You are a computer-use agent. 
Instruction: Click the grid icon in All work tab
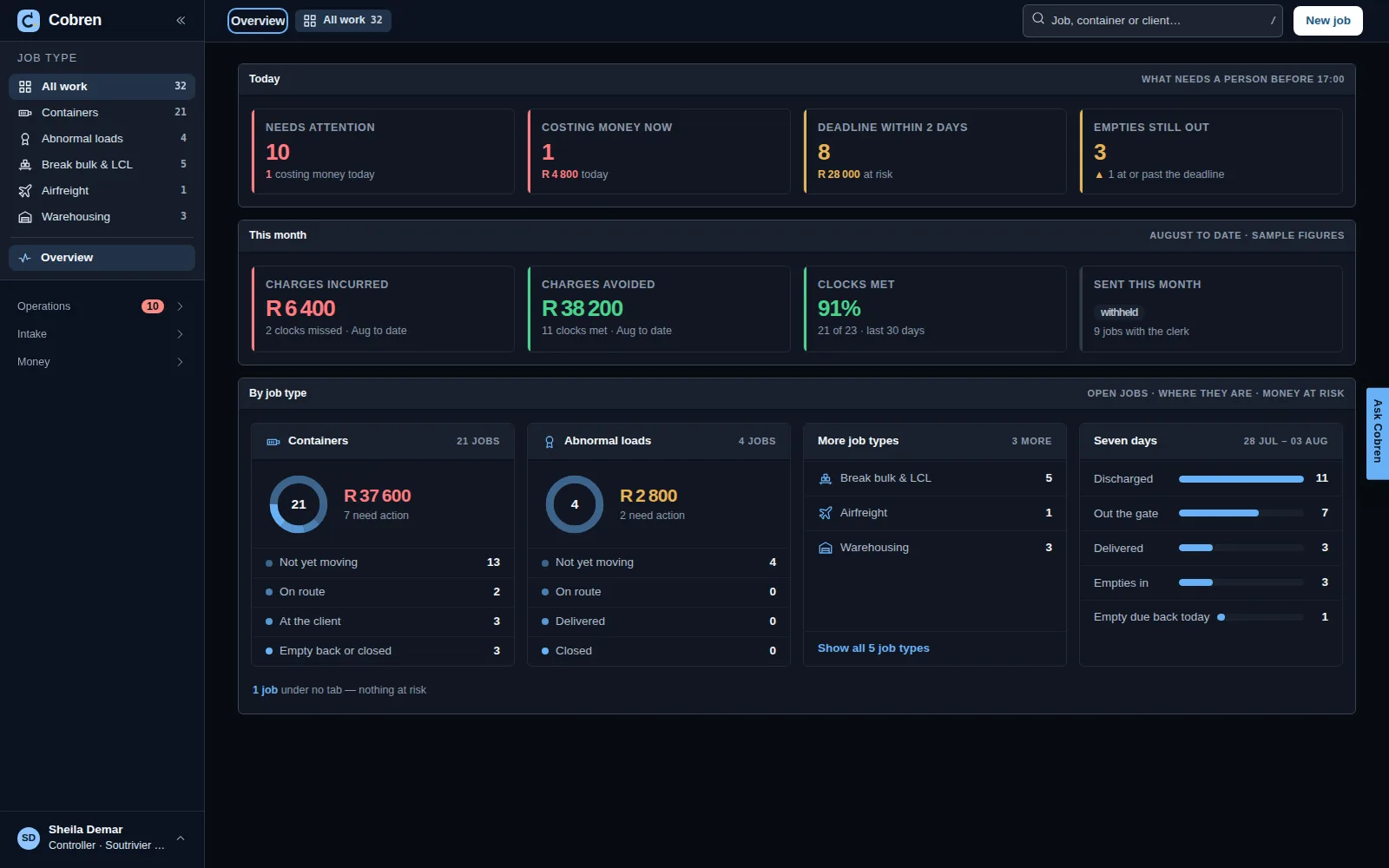tap(310, 21)
